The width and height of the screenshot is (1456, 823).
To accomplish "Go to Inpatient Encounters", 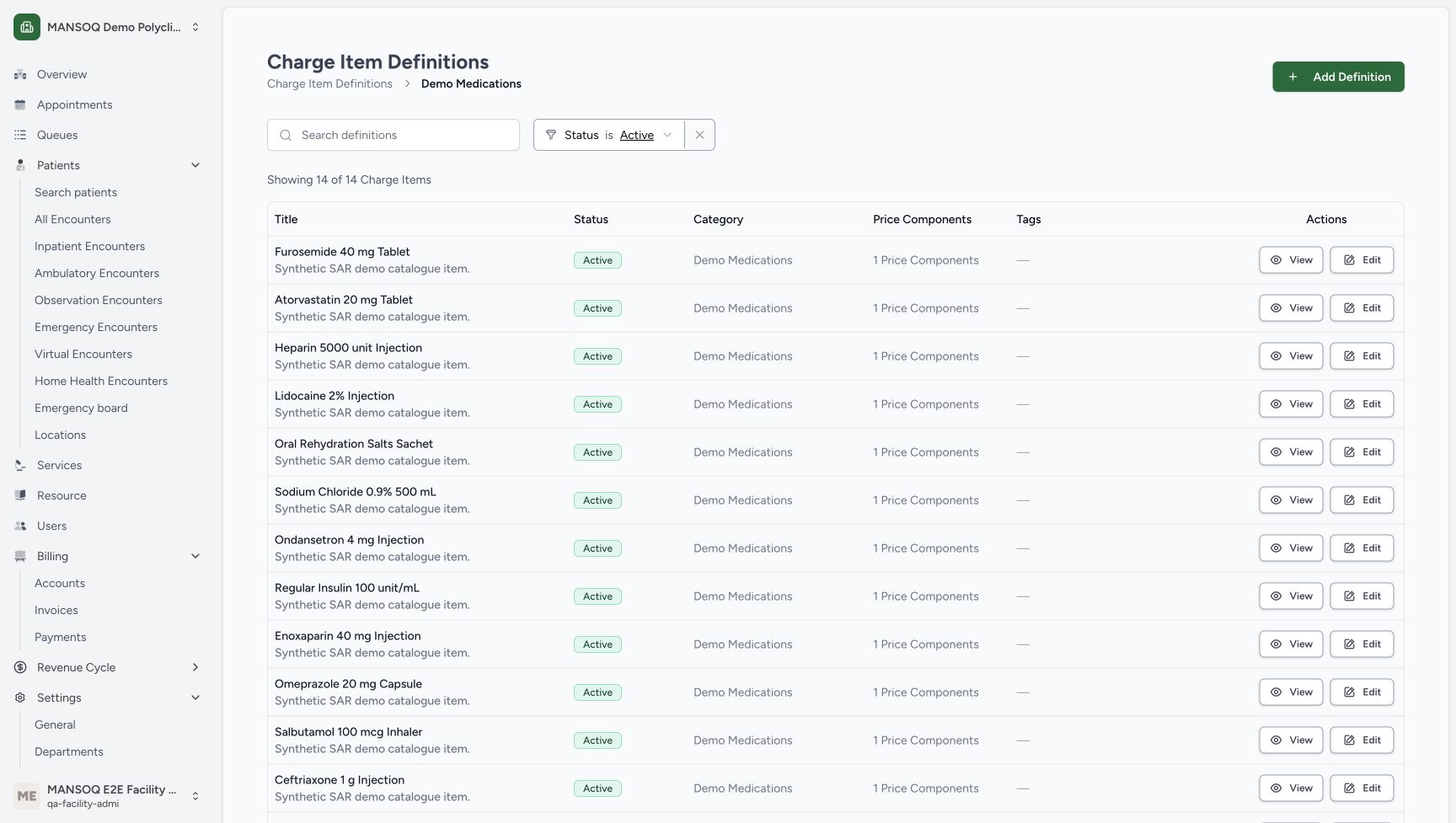I will click(89, 246).
